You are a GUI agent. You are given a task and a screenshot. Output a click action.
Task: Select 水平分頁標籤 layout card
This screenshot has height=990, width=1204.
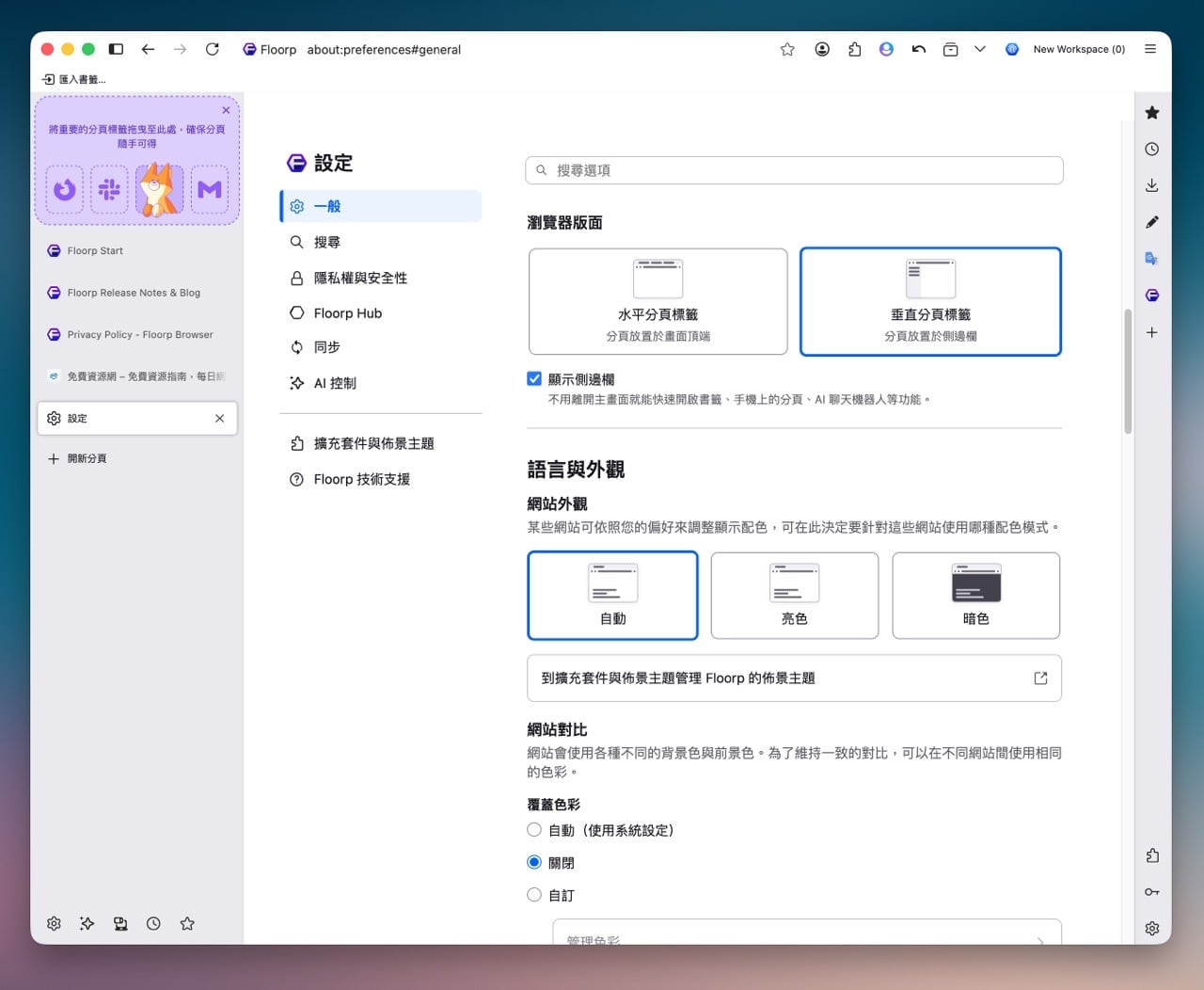658,301
